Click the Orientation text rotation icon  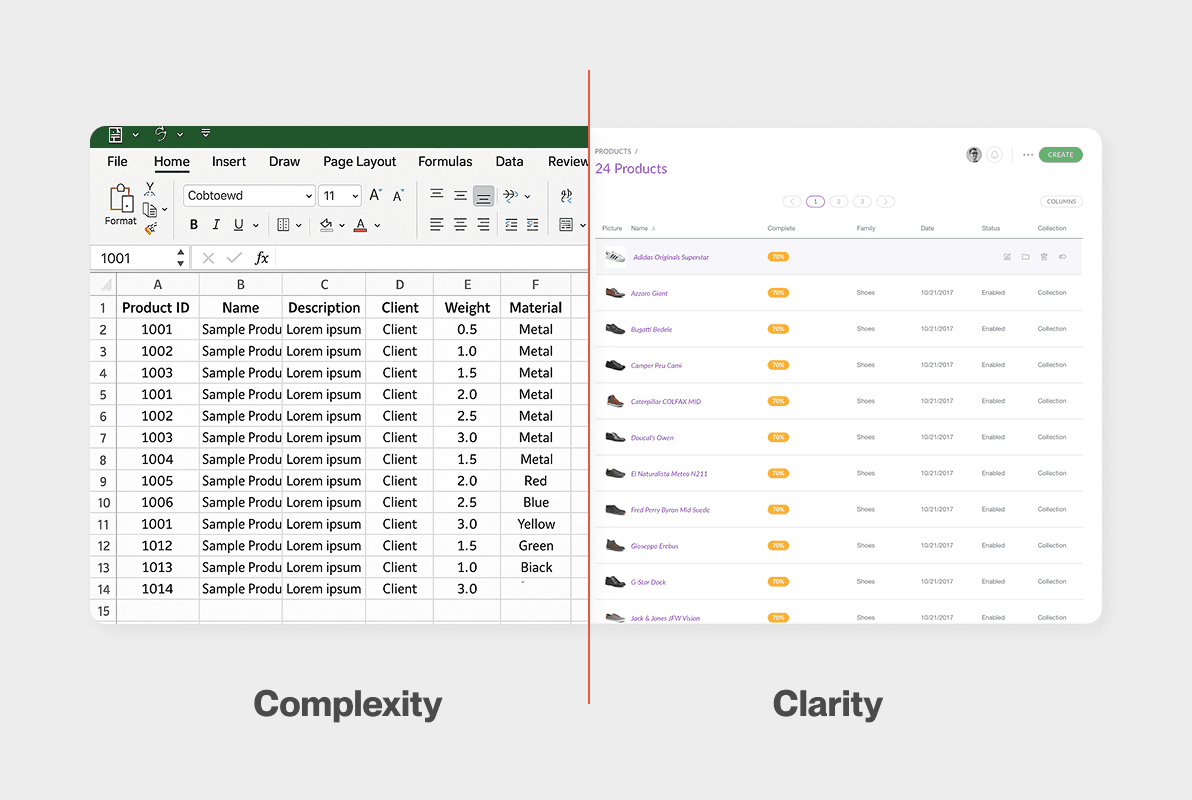coord(510,195)
